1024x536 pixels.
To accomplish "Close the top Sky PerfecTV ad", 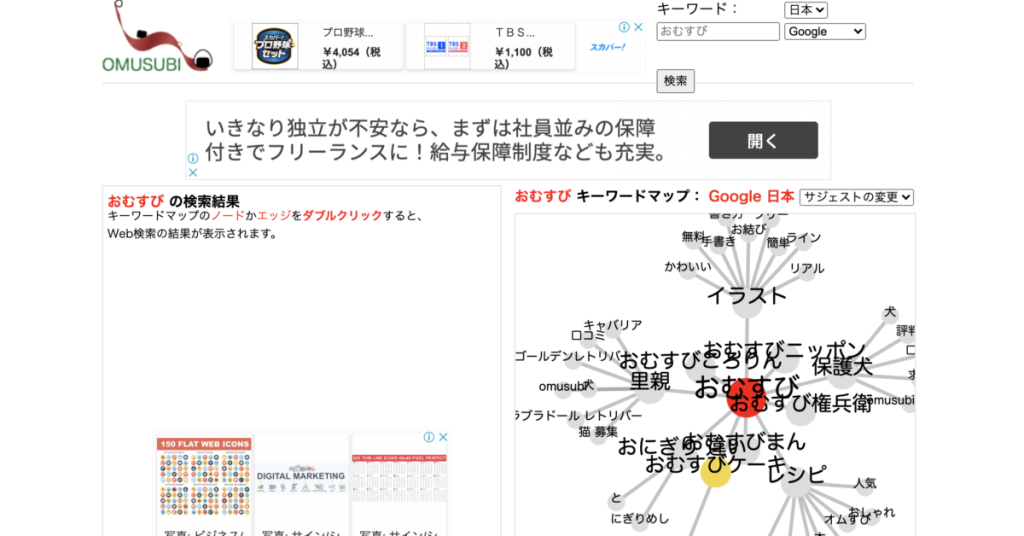I will pos(639,27).
